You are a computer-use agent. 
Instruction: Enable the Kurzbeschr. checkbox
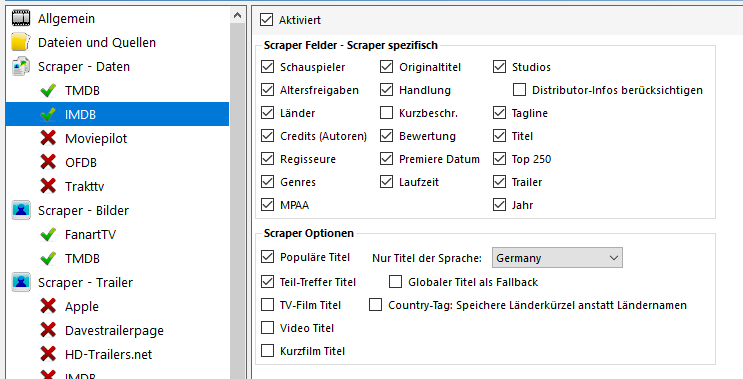[387, 113]
